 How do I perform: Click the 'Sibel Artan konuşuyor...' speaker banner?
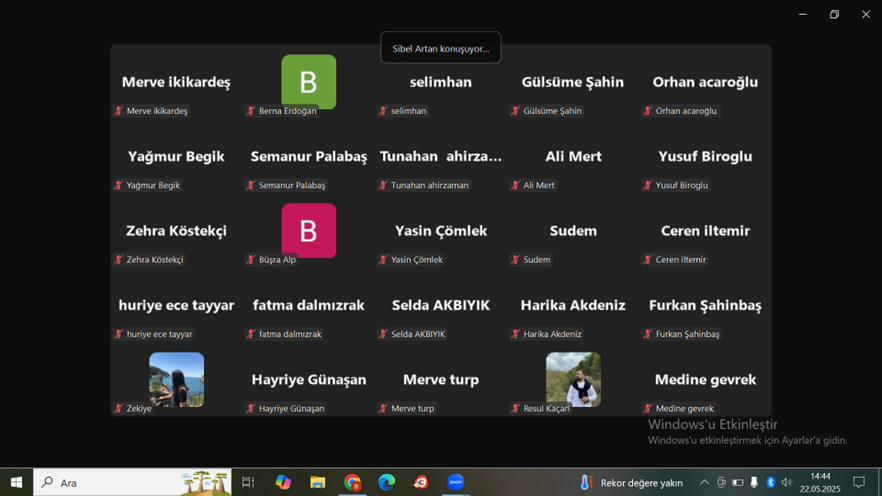click(441, 48)
